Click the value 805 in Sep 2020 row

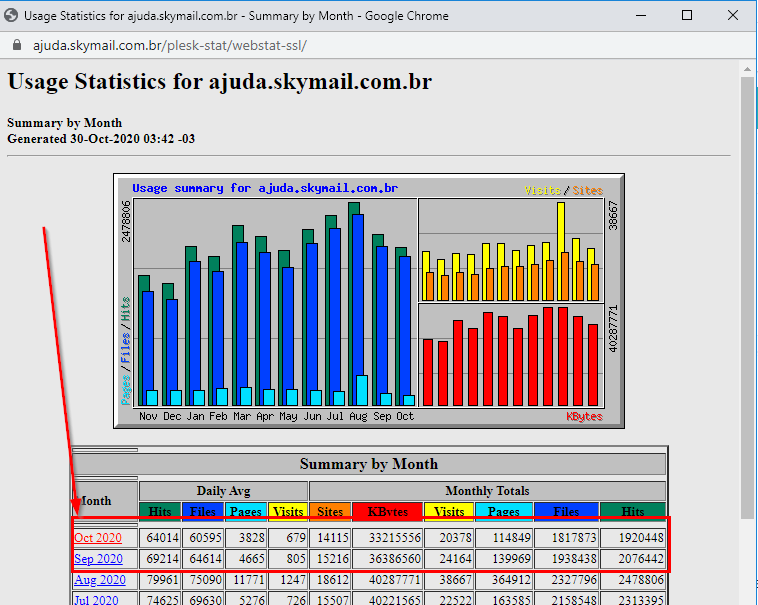click(x=296, y=559)
